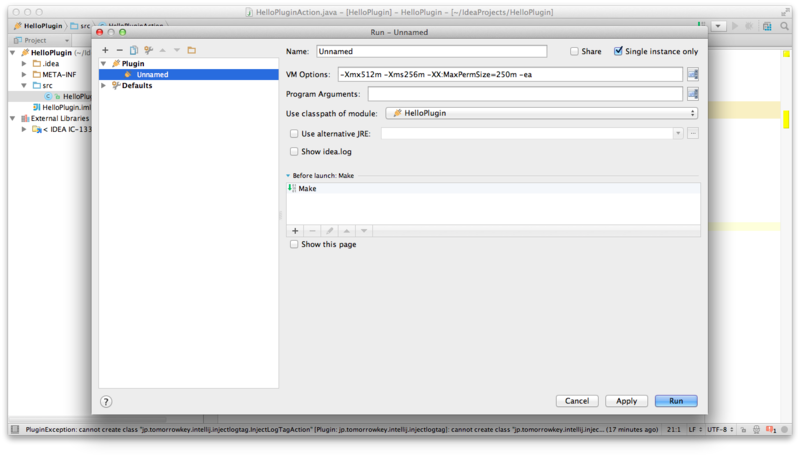Expand the .idea folder in project tree

coord(24,64)
